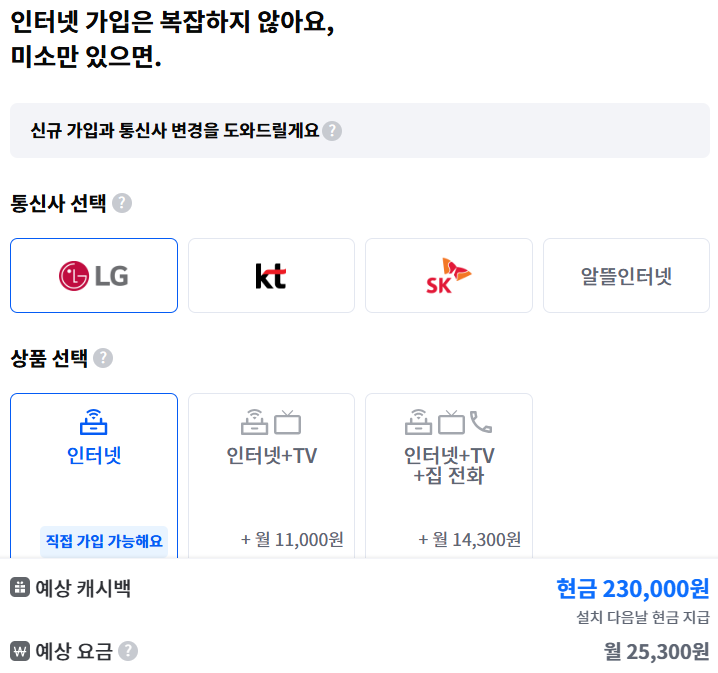Viewport: 718px width, 673px height.
Task: Click the 직접 가입 가능해요 badge
Action: [104, 541]
